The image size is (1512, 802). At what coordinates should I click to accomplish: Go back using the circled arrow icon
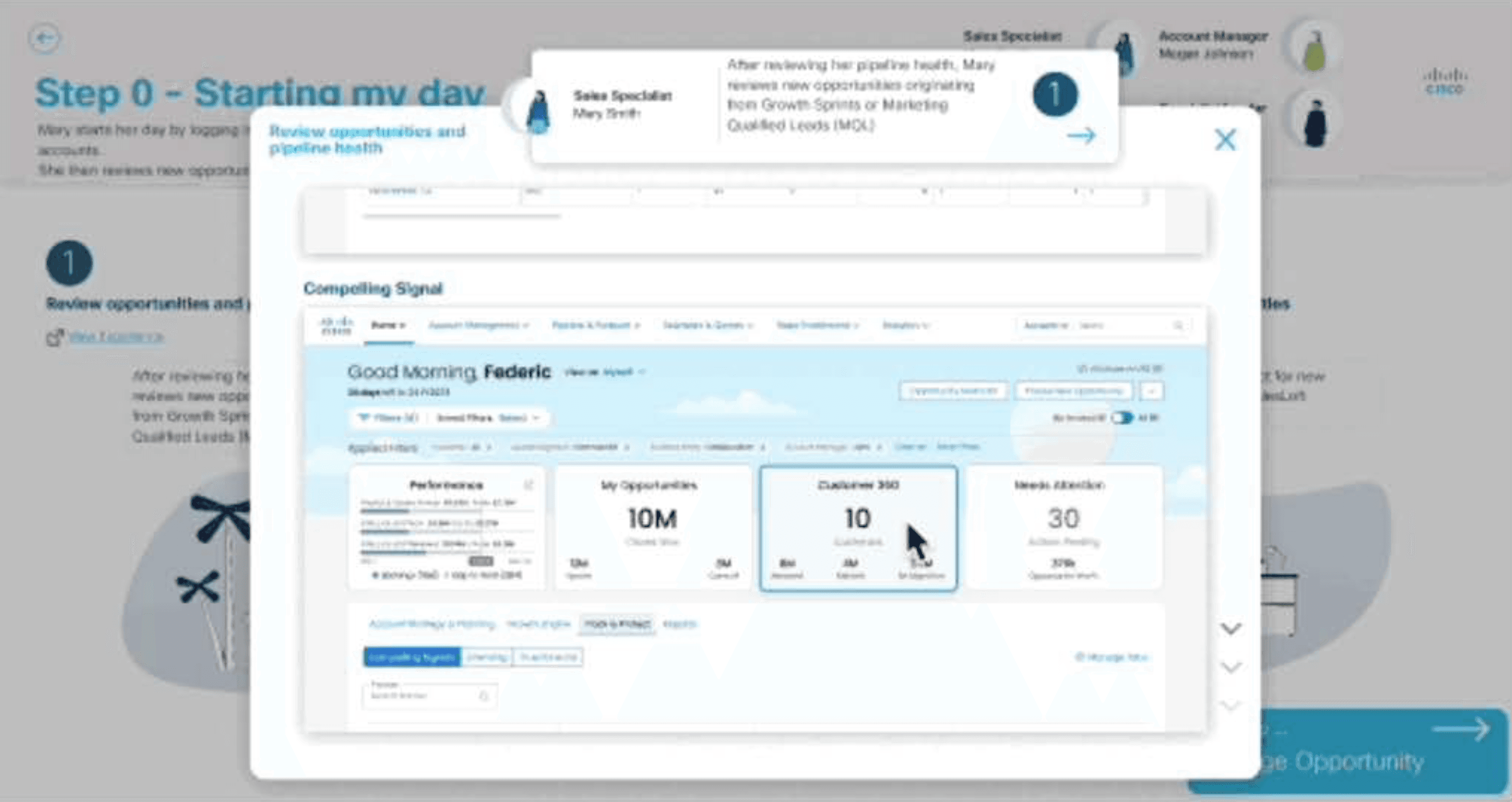point(44,39)
